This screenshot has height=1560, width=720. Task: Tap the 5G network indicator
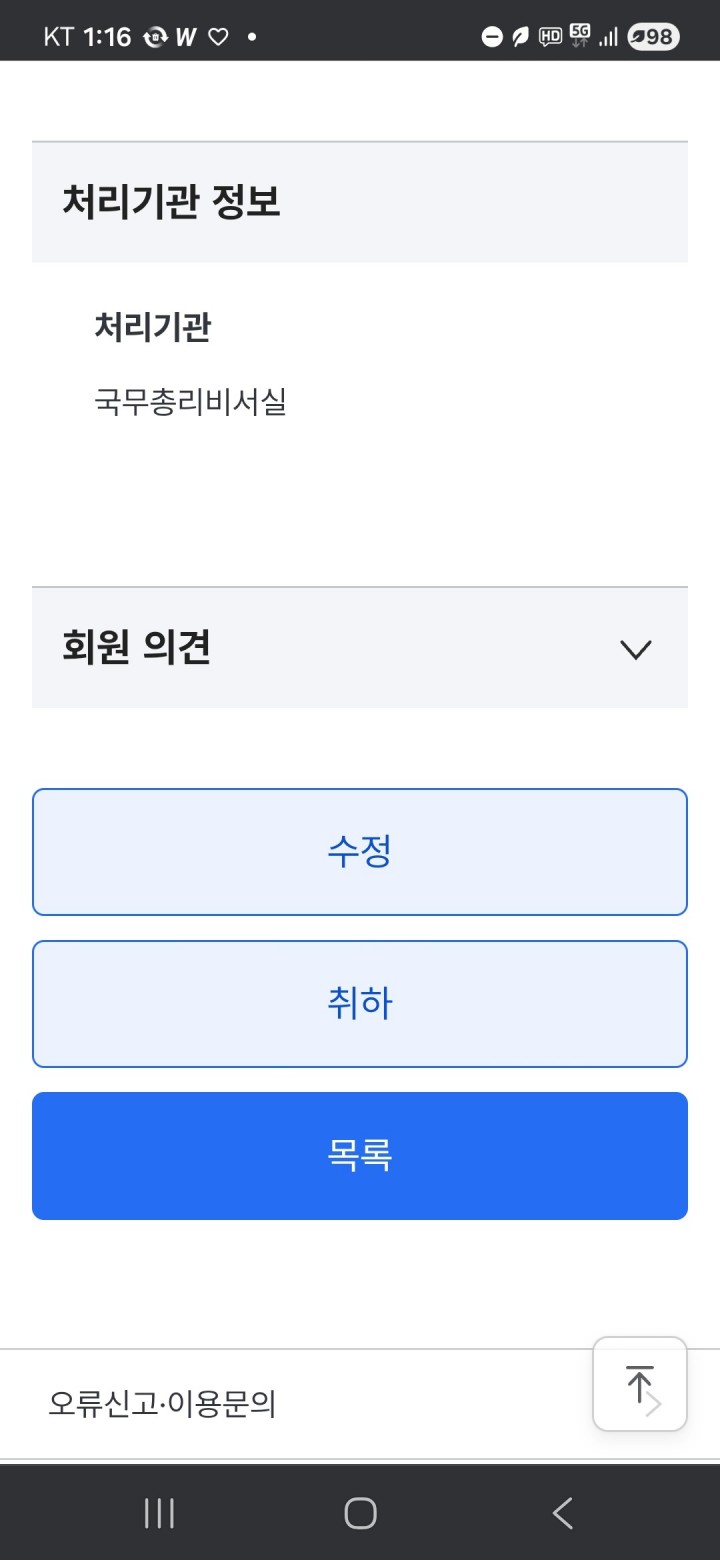pyautogui.click(x=580, y=35)
